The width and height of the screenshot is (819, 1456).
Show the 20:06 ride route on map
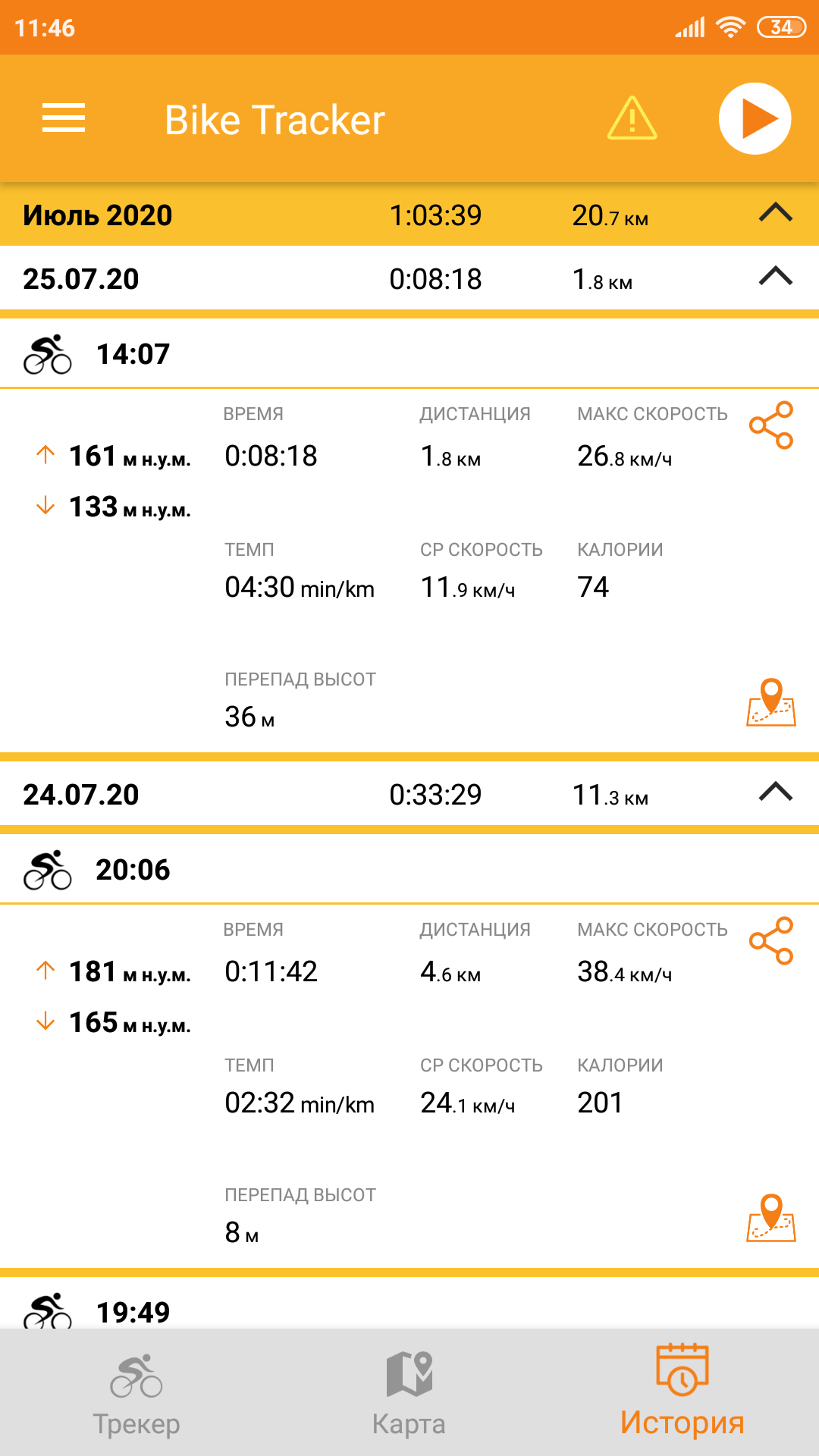pyautogui.click(x=771, y=1218)
